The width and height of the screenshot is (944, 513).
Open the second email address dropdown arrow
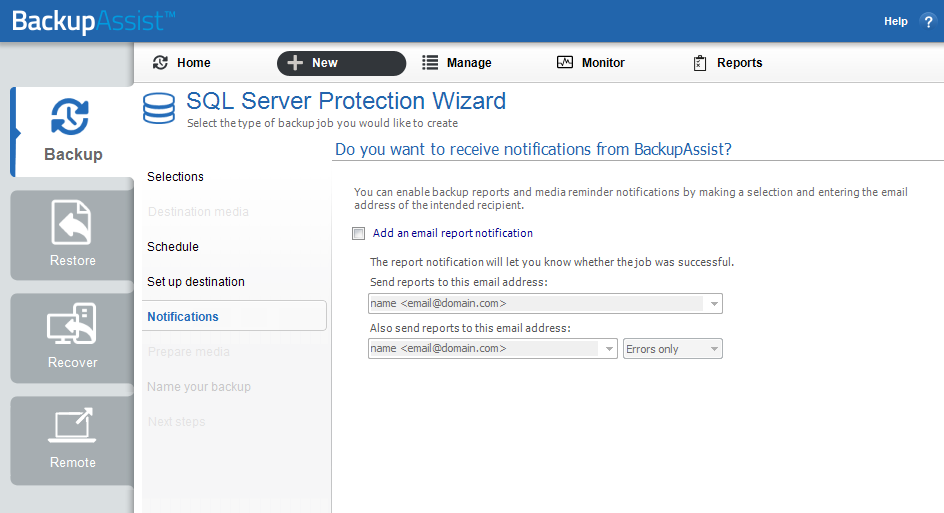tap(609, 349)
